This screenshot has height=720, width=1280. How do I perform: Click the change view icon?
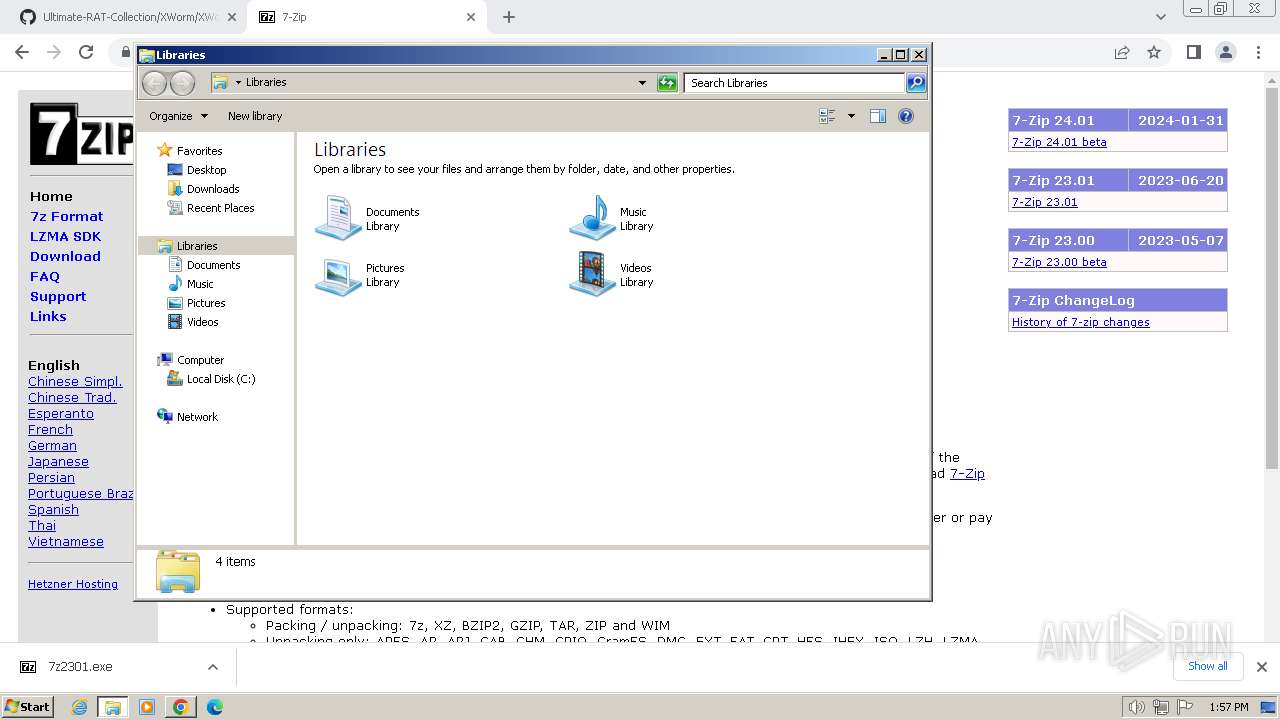click(827, 116)
